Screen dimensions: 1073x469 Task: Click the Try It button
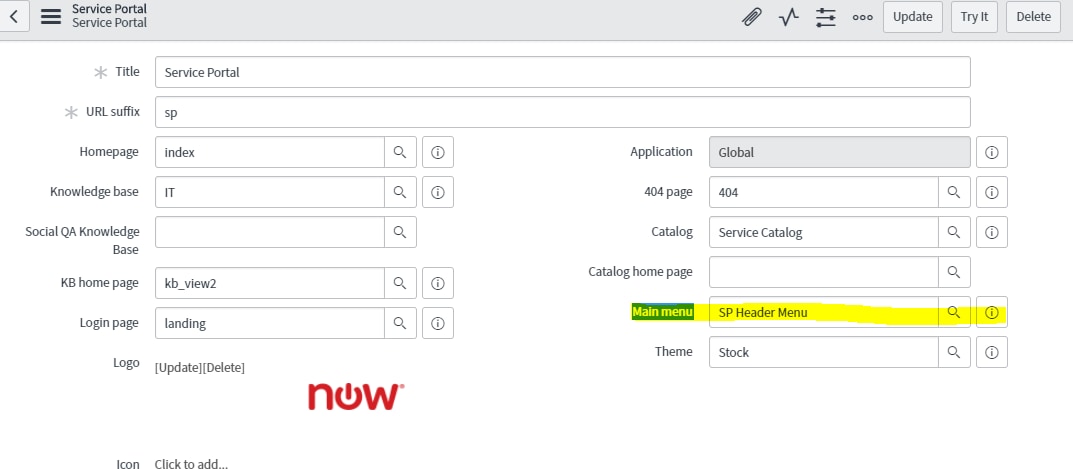pyautogui.click(x=974, y=17)
